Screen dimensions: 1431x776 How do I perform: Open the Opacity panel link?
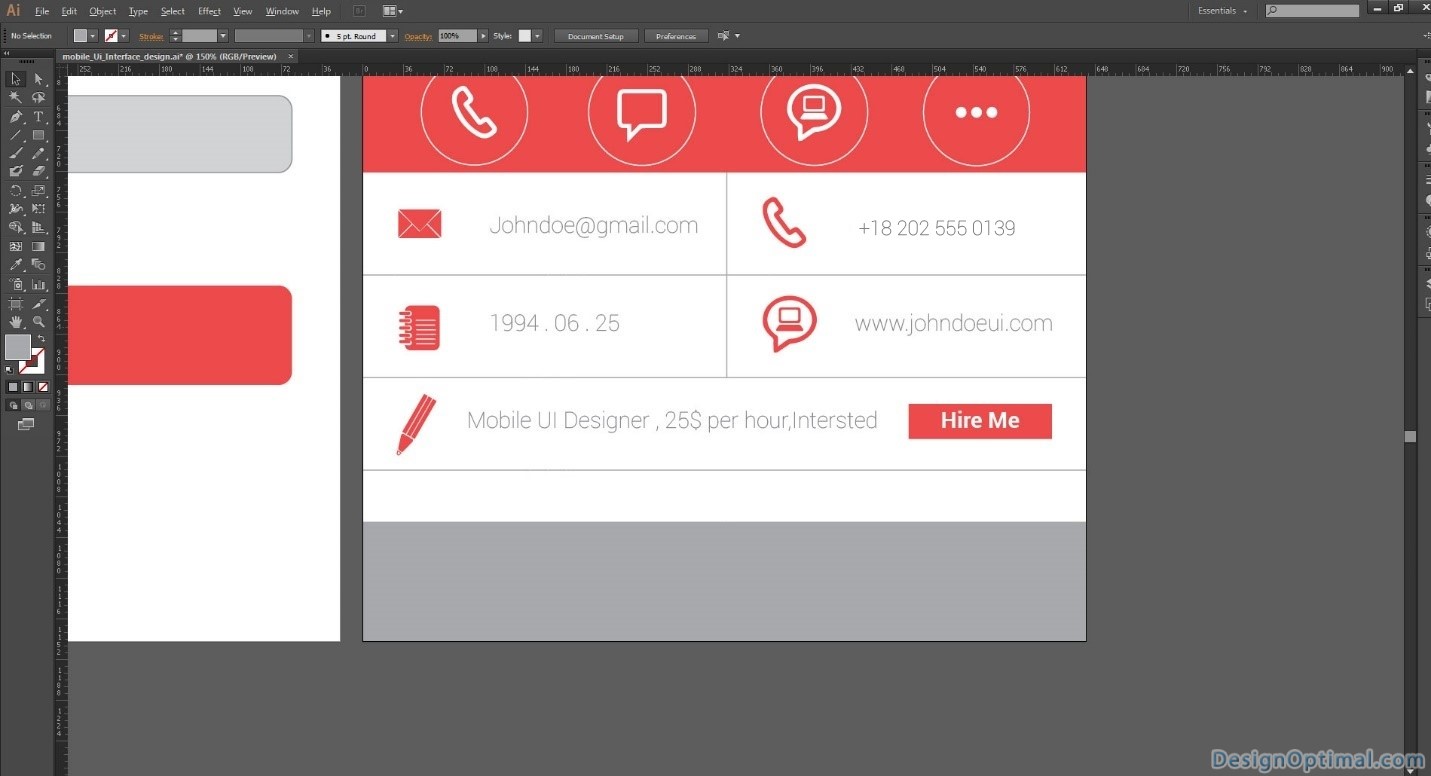click(x=418, y=36)
